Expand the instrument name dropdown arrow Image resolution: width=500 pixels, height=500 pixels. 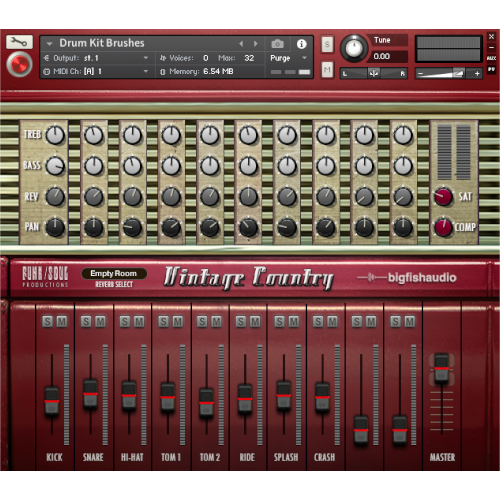(50, 44)
